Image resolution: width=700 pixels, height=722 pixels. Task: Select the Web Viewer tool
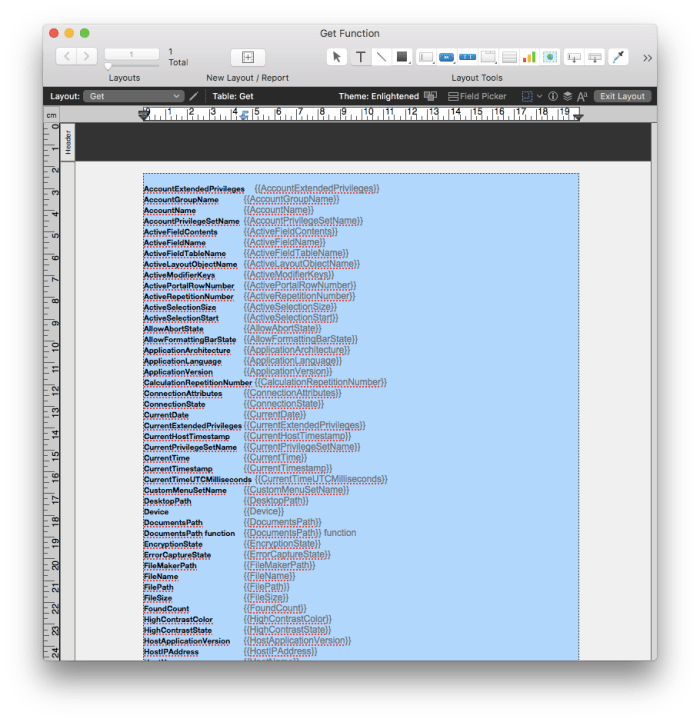550,57
